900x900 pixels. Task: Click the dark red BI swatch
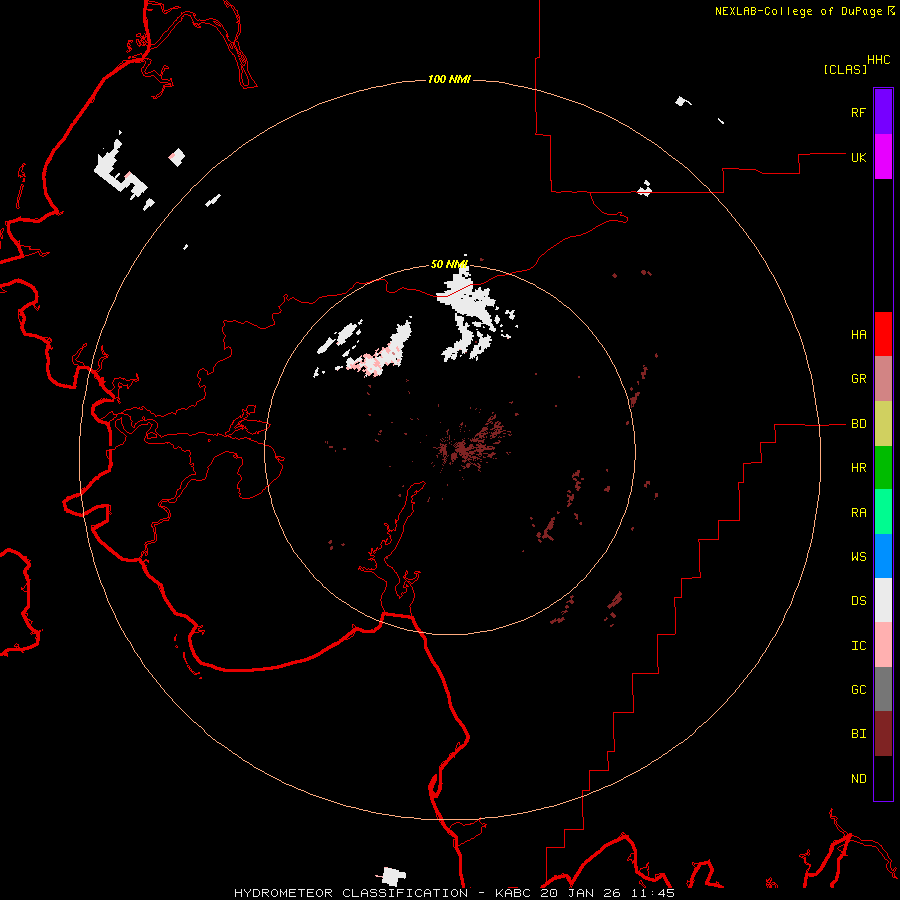tap(883, 734)
